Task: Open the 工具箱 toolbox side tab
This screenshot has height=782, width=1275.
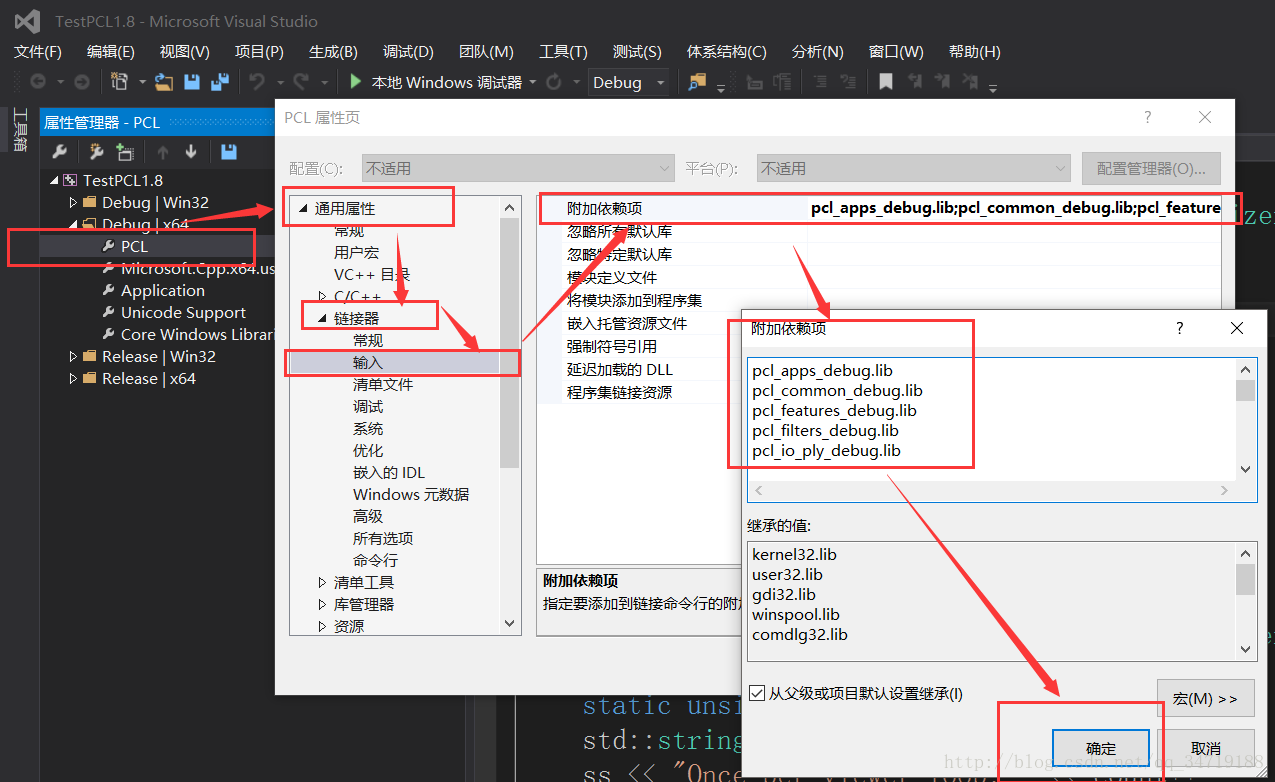Action: (x=19, y=130)
